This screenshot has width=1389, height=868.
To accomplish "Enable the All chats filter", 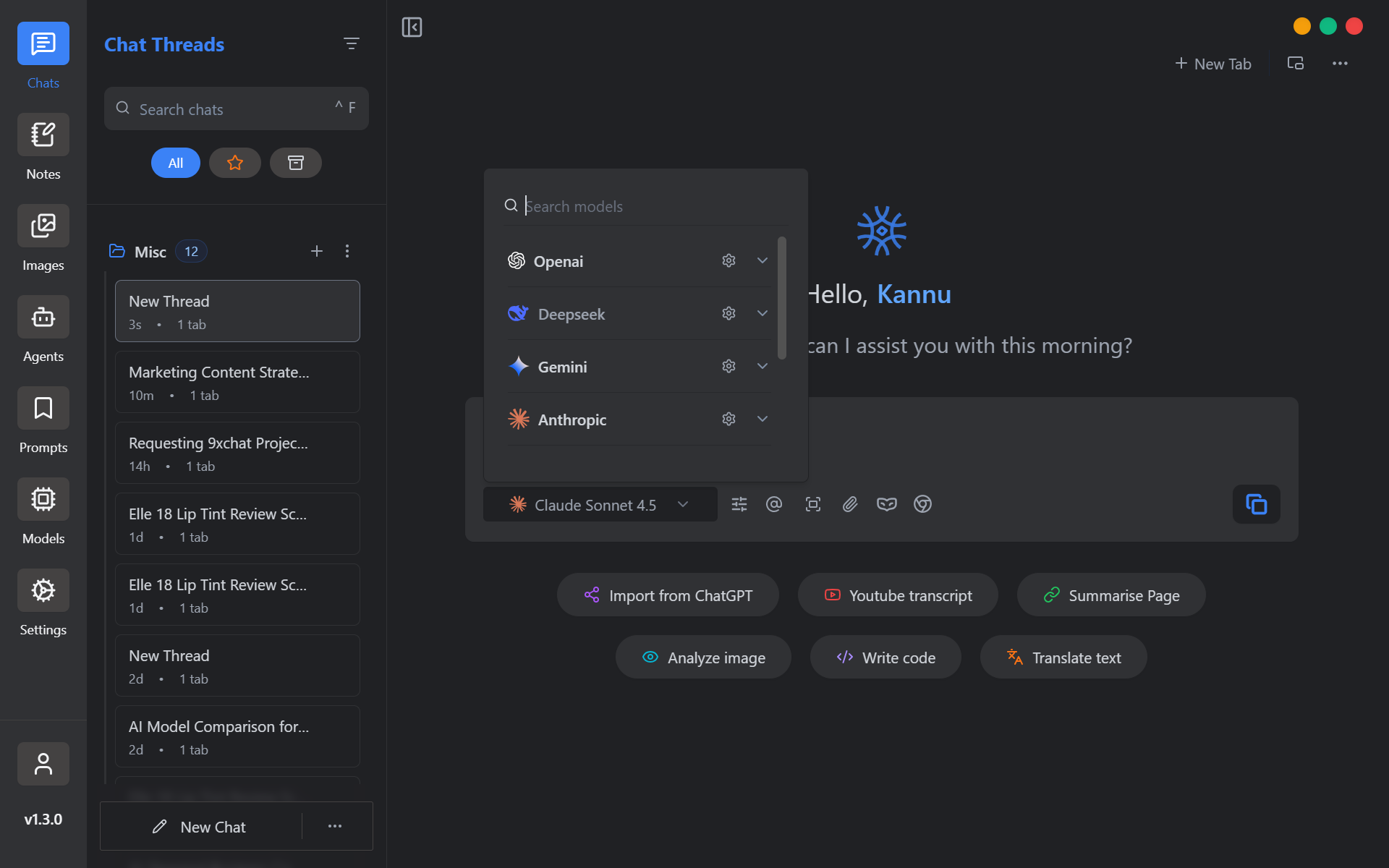I will (x=175, y=163).
